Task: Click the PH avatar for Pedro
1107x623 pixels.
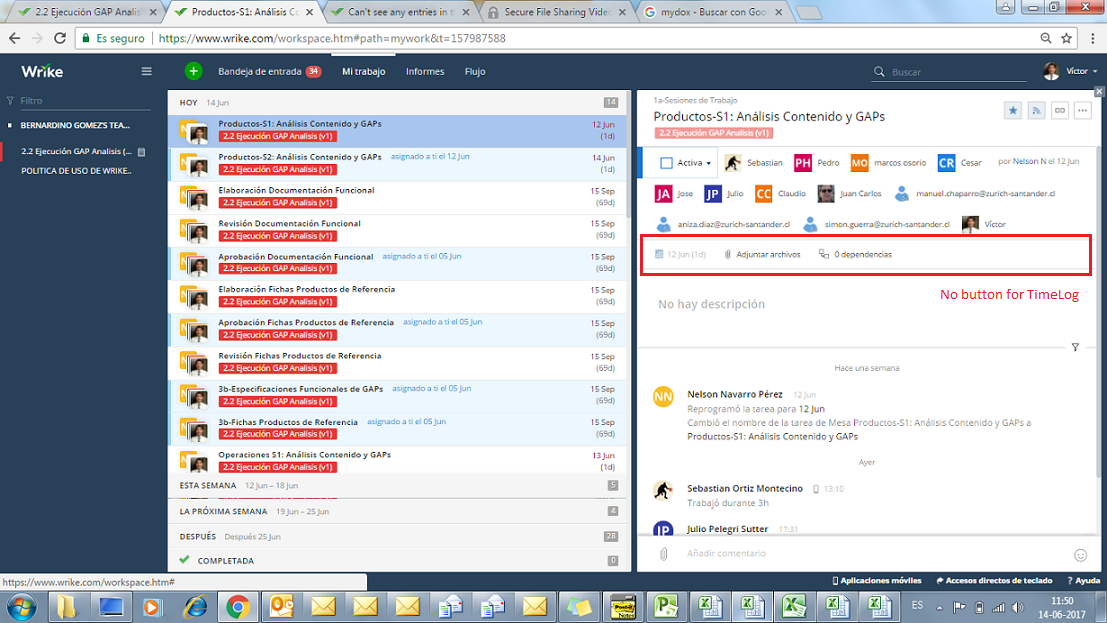Action: point(803,163)
